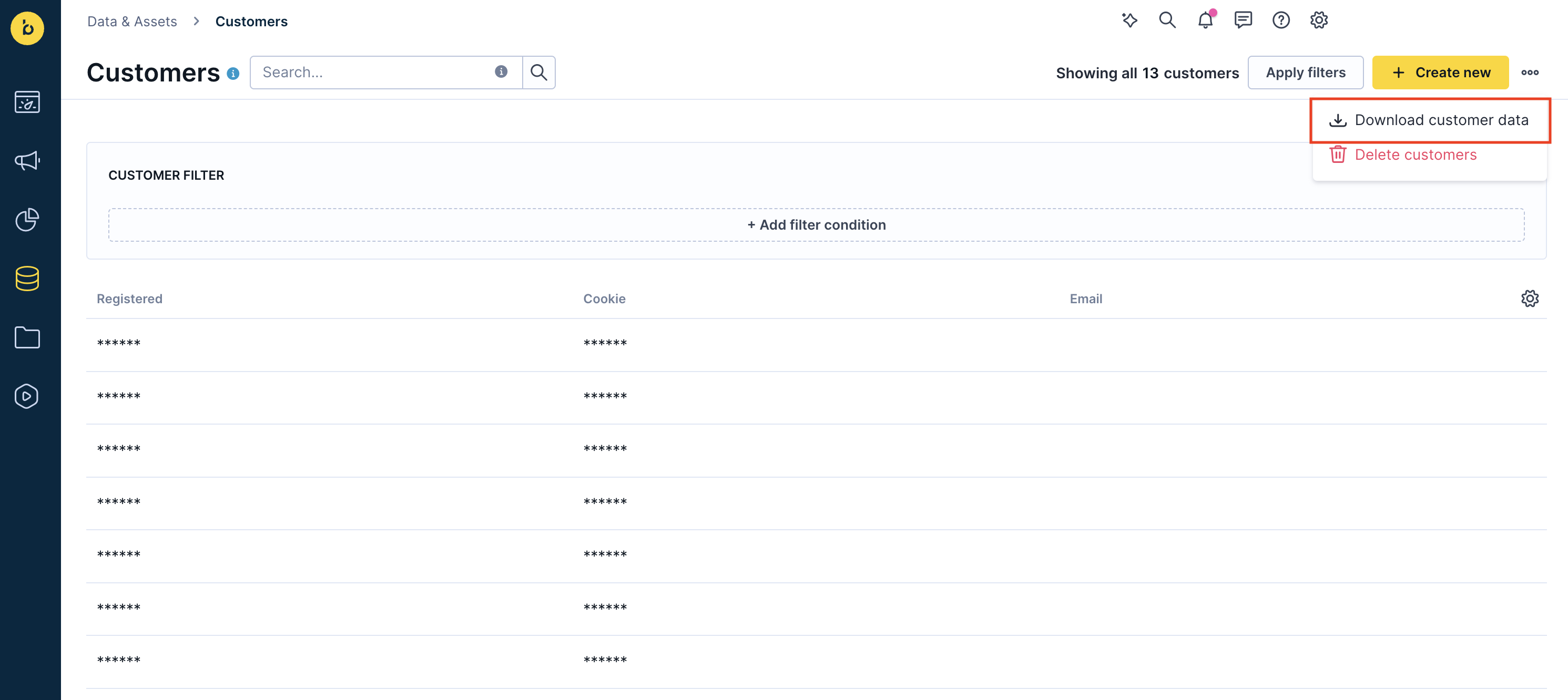
Task: Open the folder icon in sidebar
Action: pos(27,337)
